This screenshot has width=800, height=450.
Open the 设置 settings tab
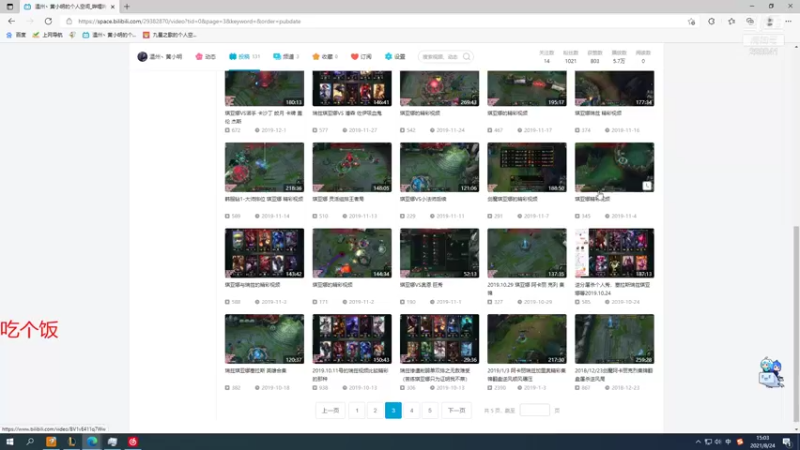pyautogui.click(x=395, y=57)
